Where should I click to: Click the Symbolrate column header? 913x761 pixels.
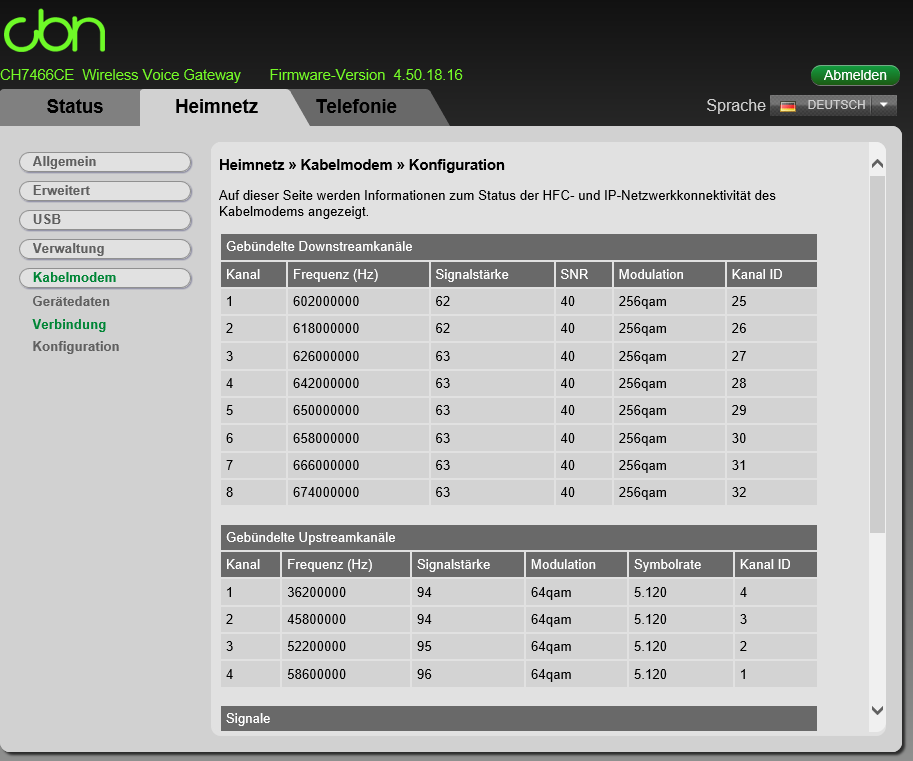680,564
